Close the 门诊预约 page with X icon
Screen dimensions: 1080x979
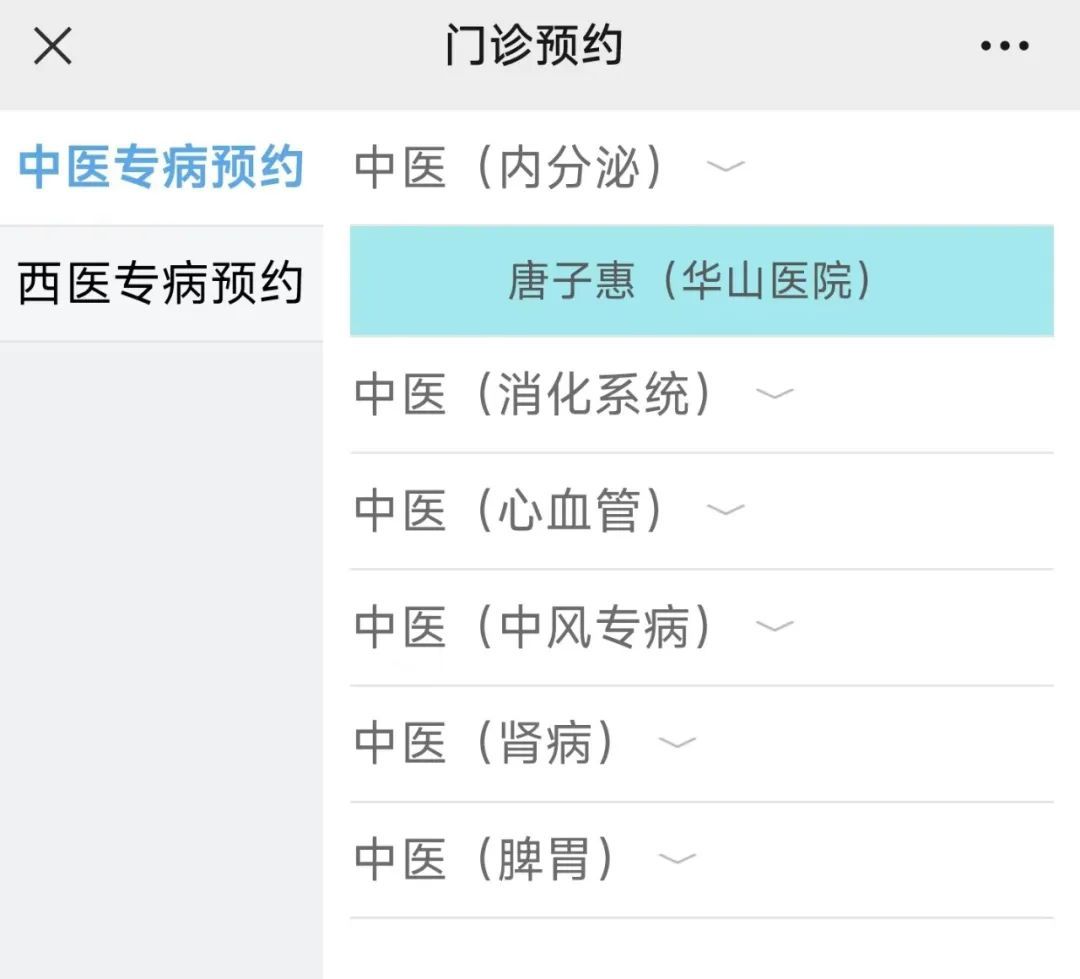(53, 46)
